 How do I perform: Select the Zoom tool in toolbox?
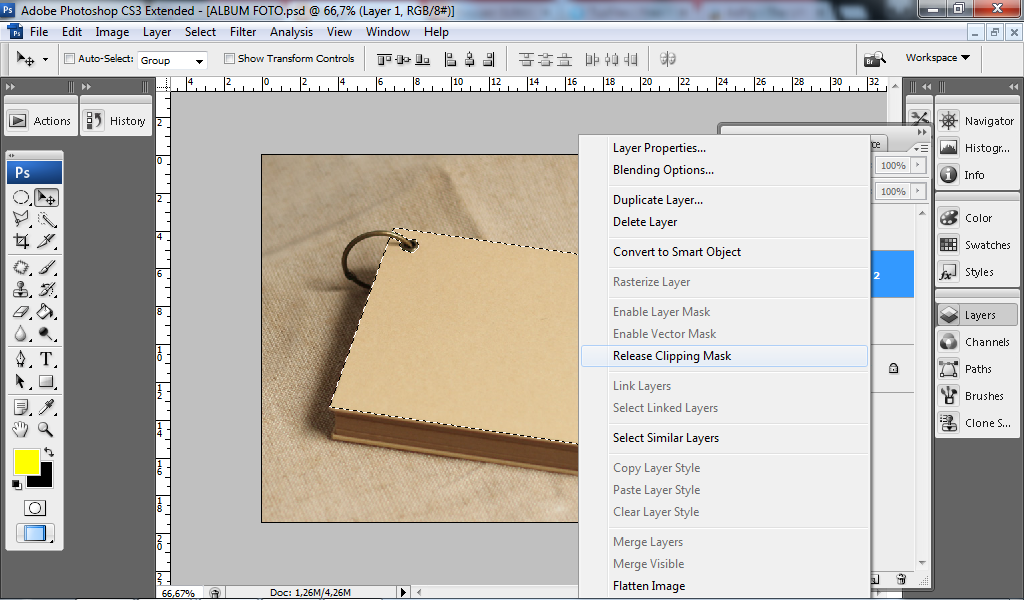pos(46,430)
